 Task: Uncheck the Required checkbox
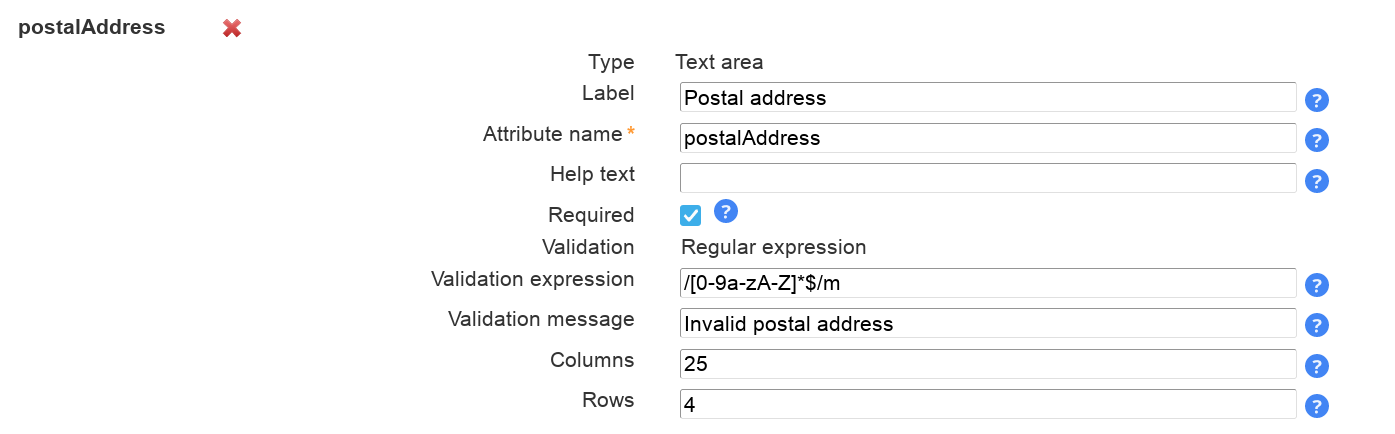click(x=691, y=215)
